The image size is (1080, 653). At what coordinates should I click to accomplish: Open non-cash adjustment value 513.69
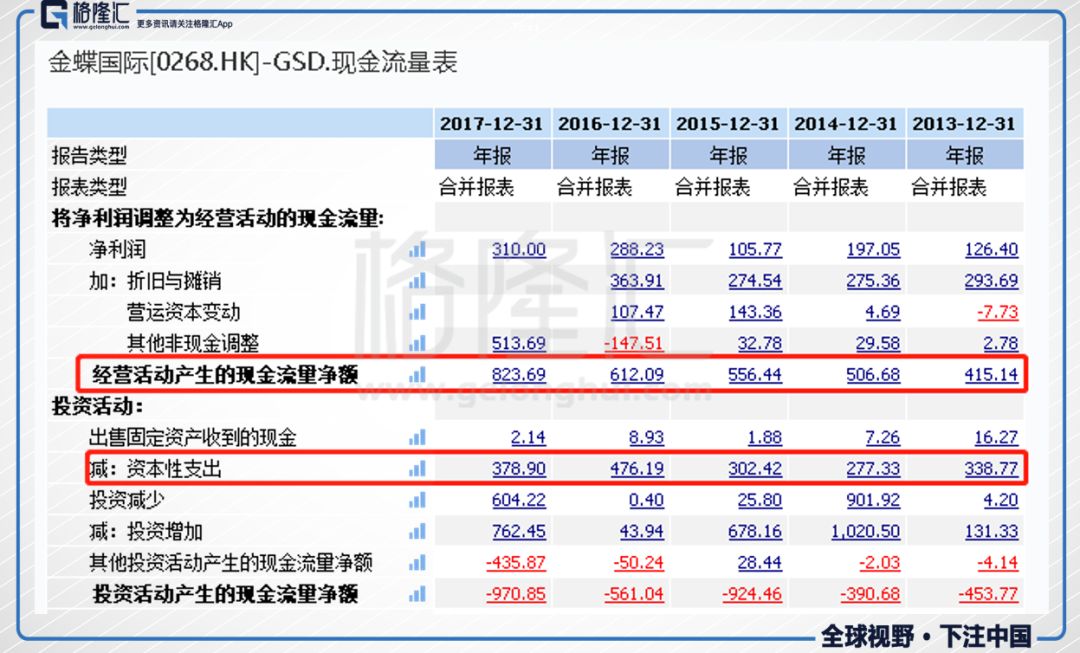(x=519, y=343)
